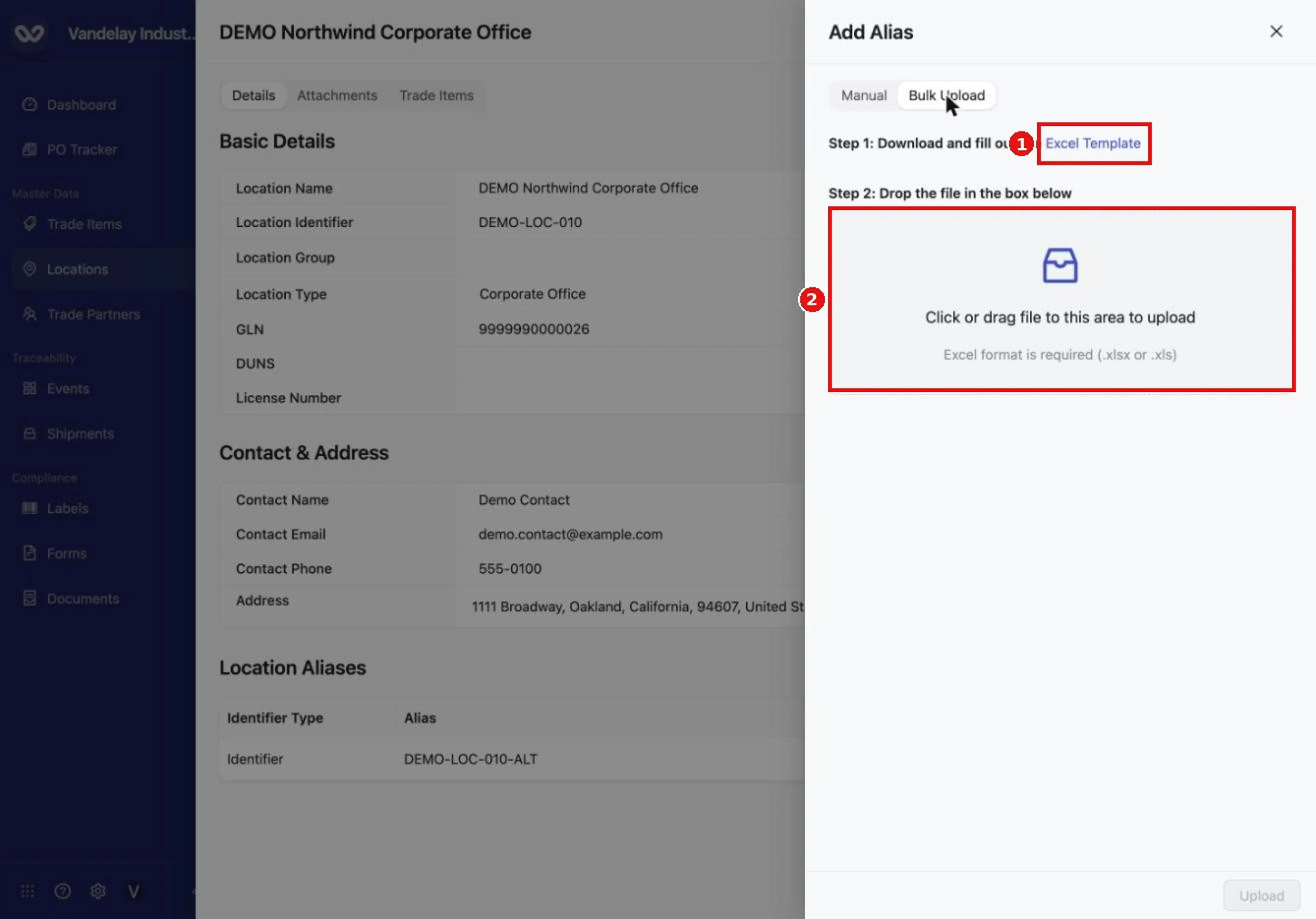Click the Demo Contact name value

[524, 500]
